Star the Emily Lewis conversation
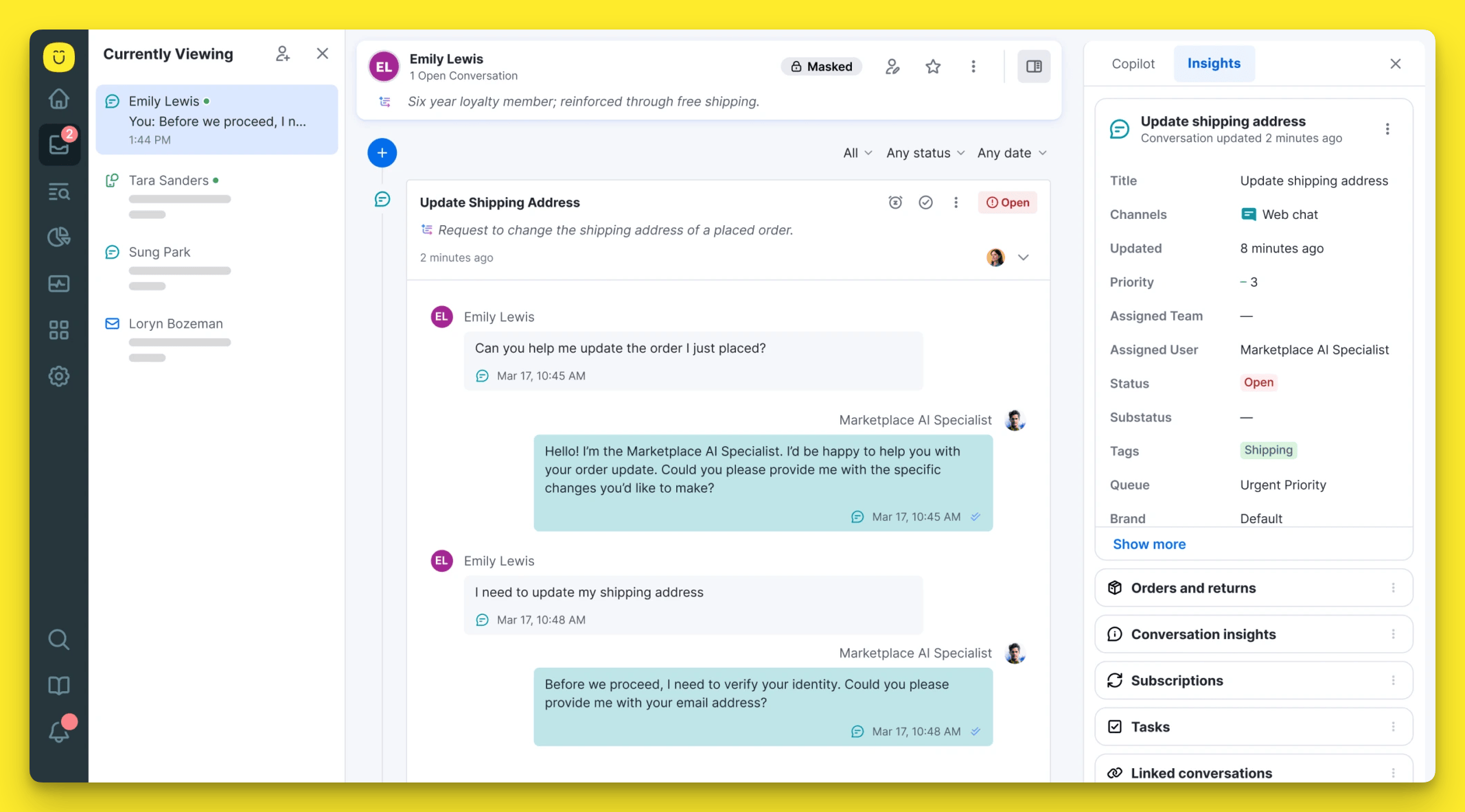 (x=932, y=66)
